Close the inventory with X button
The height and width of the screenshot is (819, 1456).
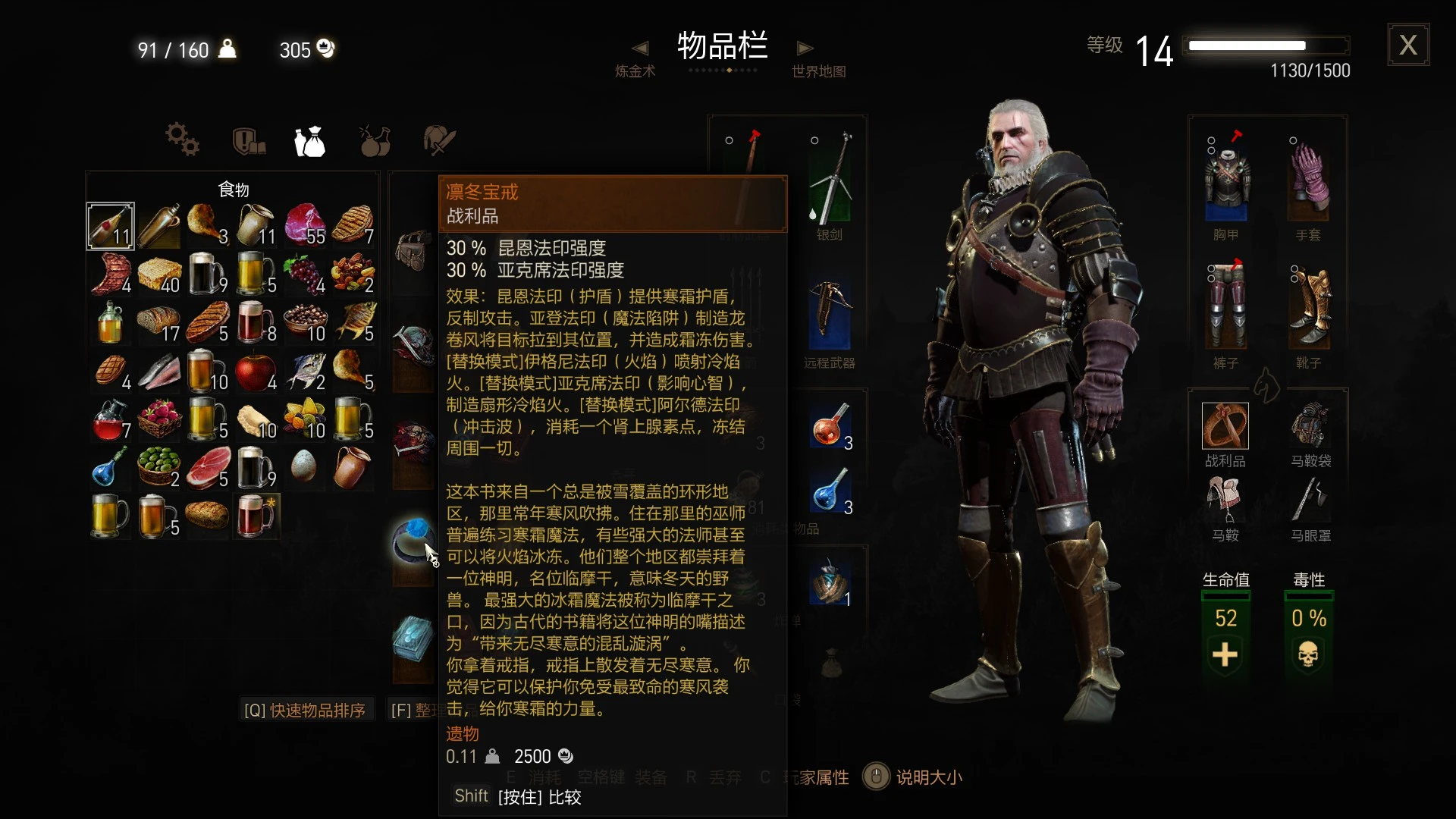tap(1408, 45)
